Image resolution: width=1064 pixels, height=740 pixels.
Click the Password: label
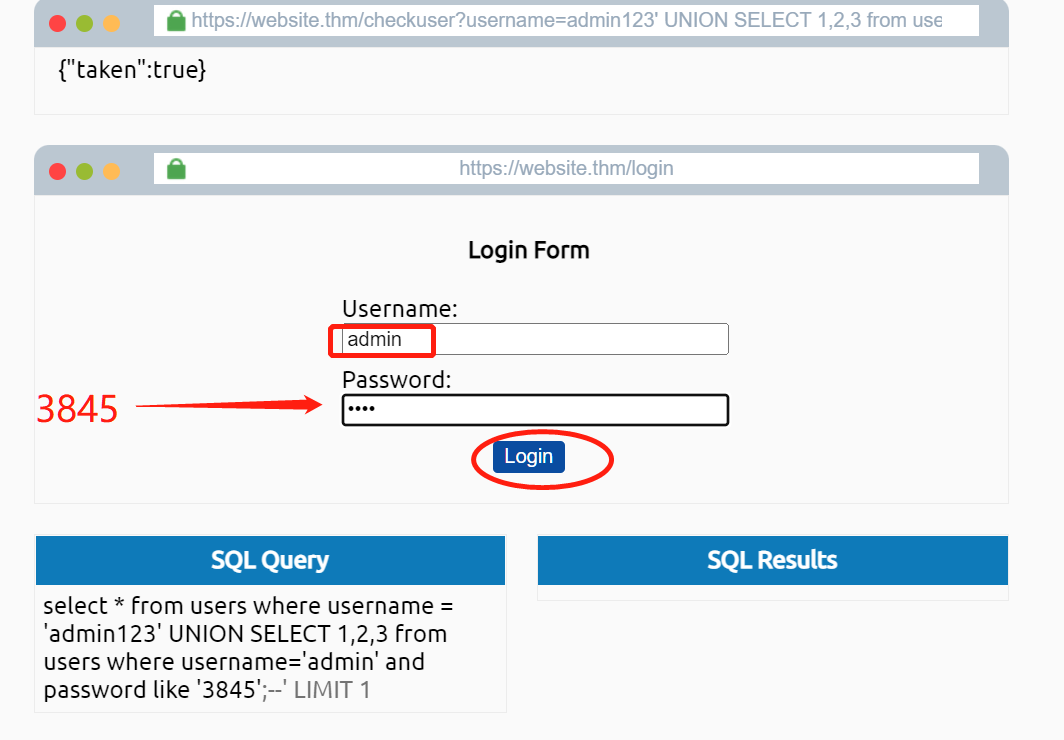coord(397,380)
